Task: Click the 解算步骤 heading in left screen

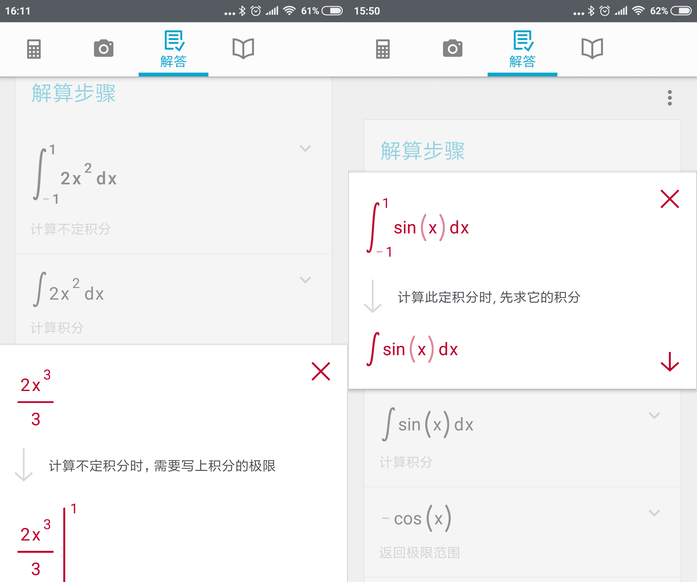Action: tap(73, 93)
